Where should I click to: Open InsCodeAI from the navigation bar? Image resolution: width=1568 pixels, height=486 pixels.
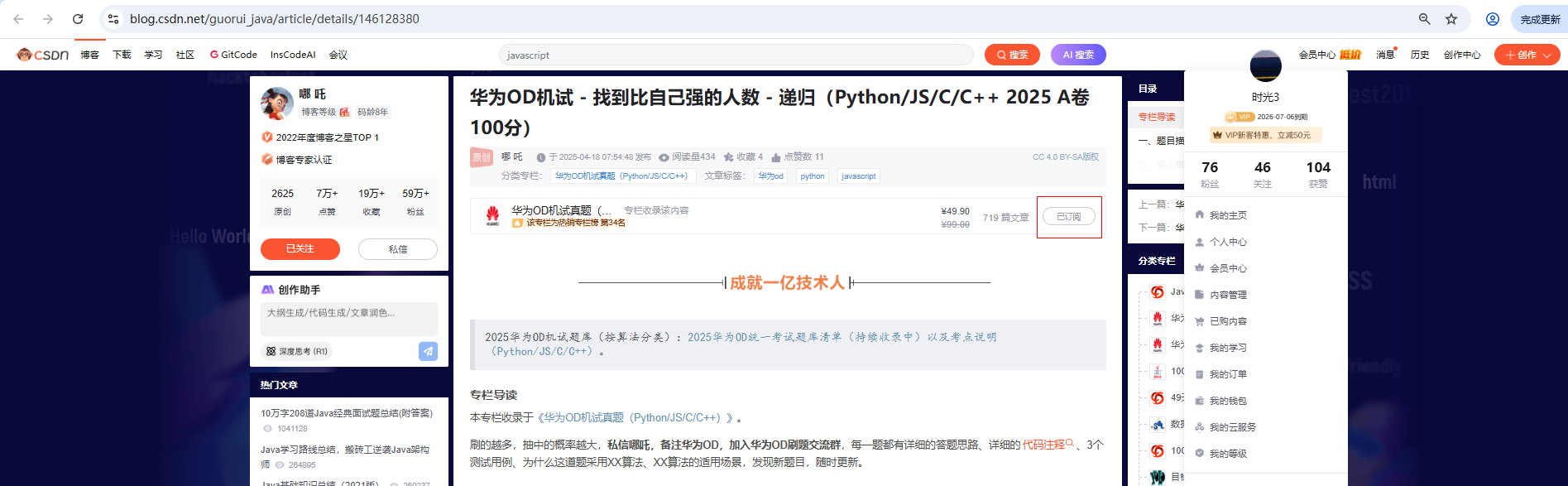(293, 55)
